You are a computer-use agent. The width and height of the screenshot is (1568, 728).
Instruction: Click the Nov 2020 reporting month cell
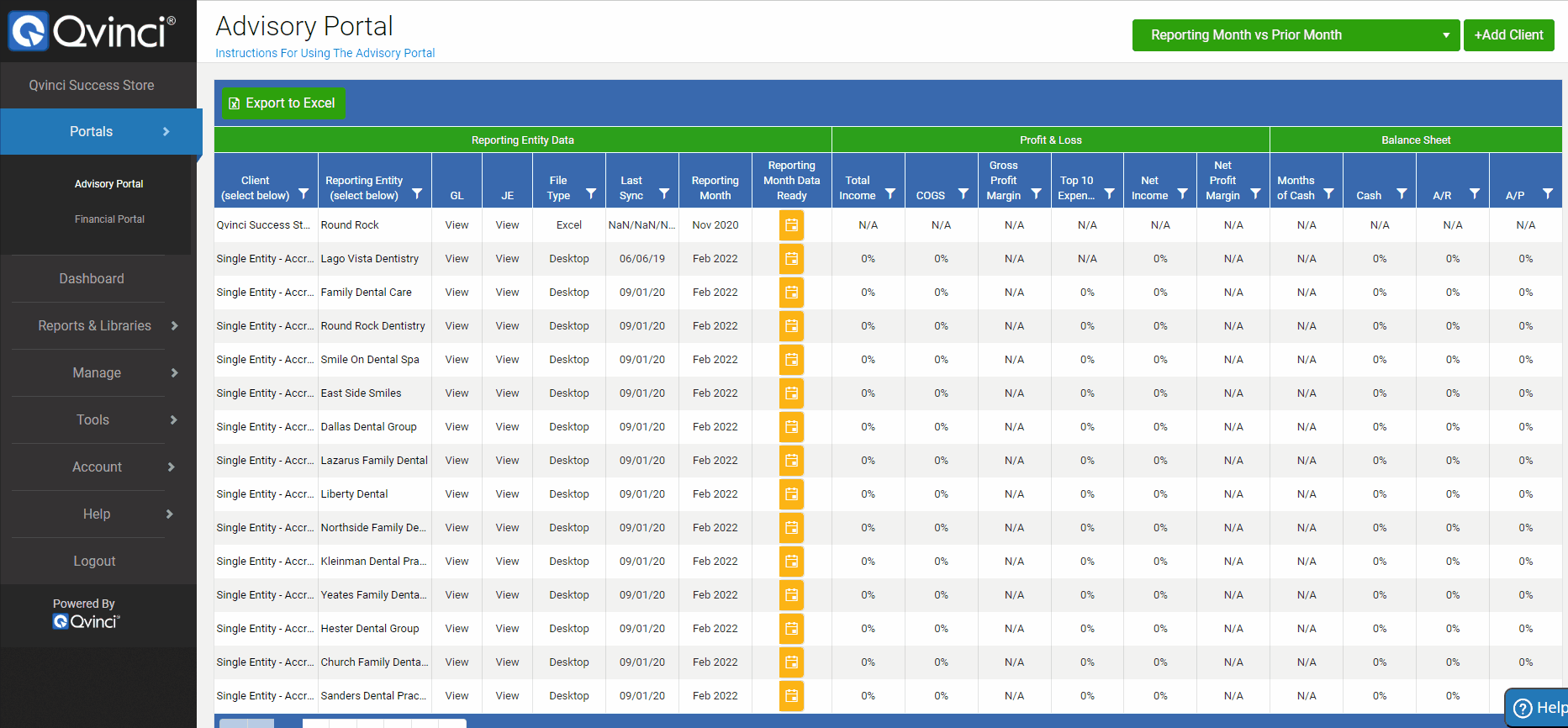tap(715, 225)
